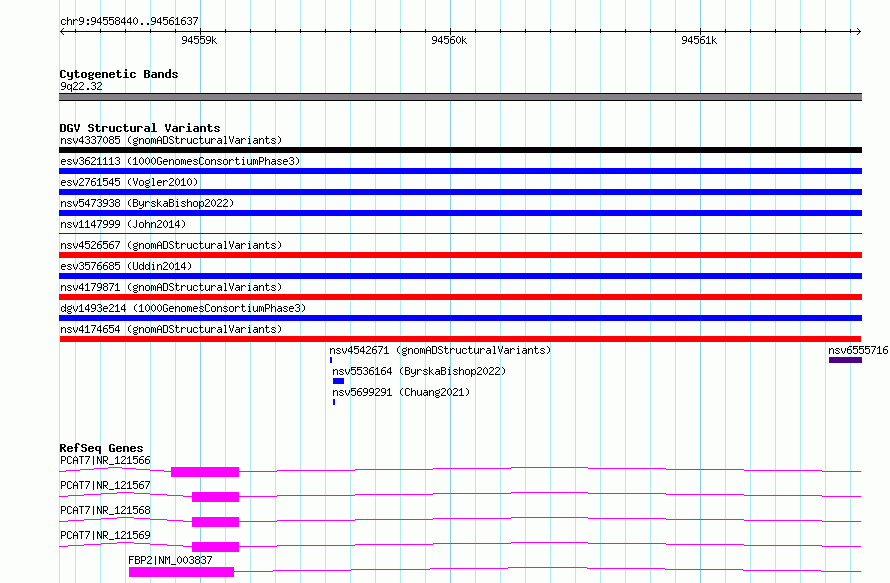Select the purple nsv6555716 variant bar
This screenshot has width=890, height=583.
(845, 360)
